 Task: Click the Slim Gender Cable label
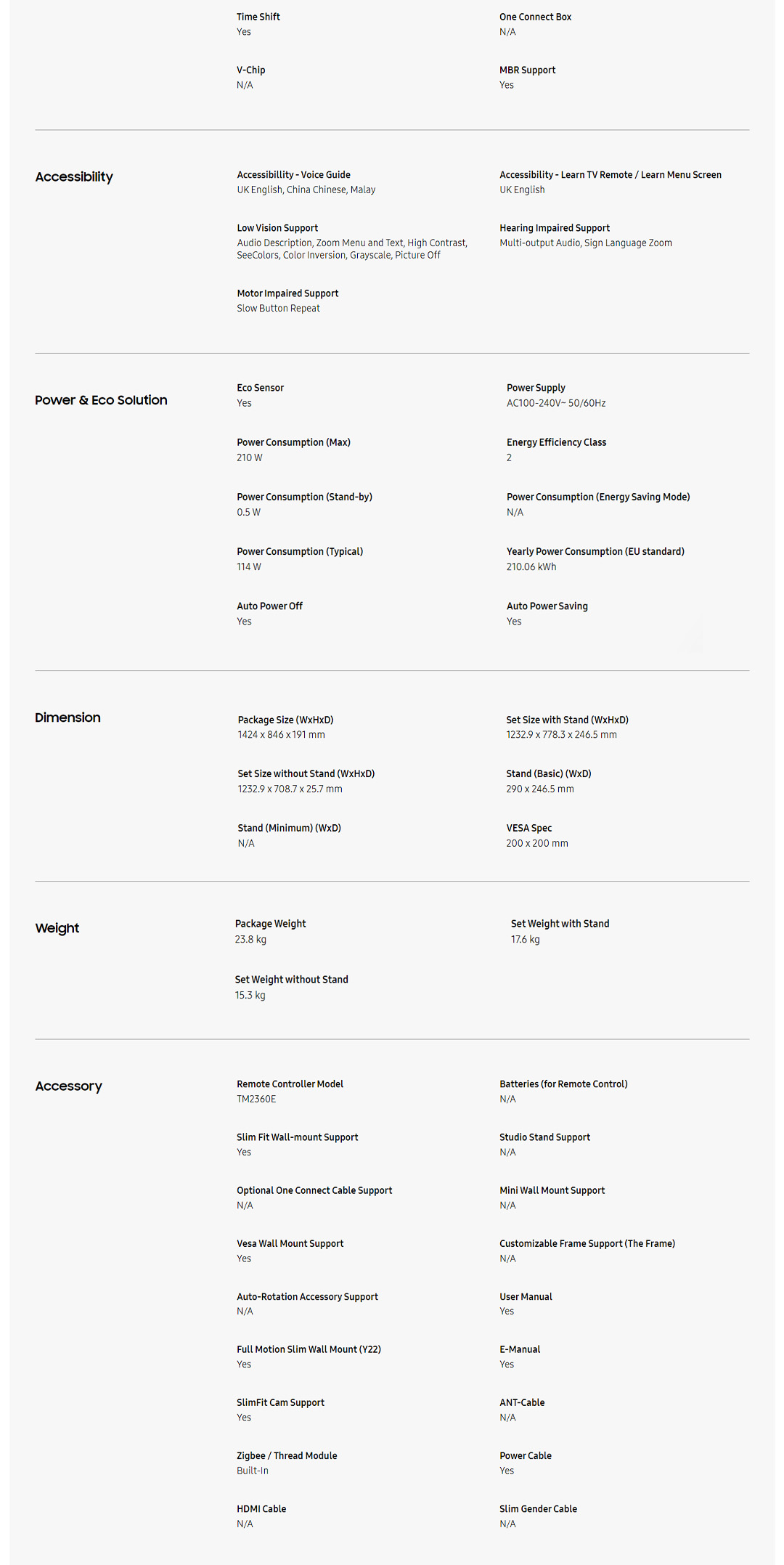coord(538,1508)
